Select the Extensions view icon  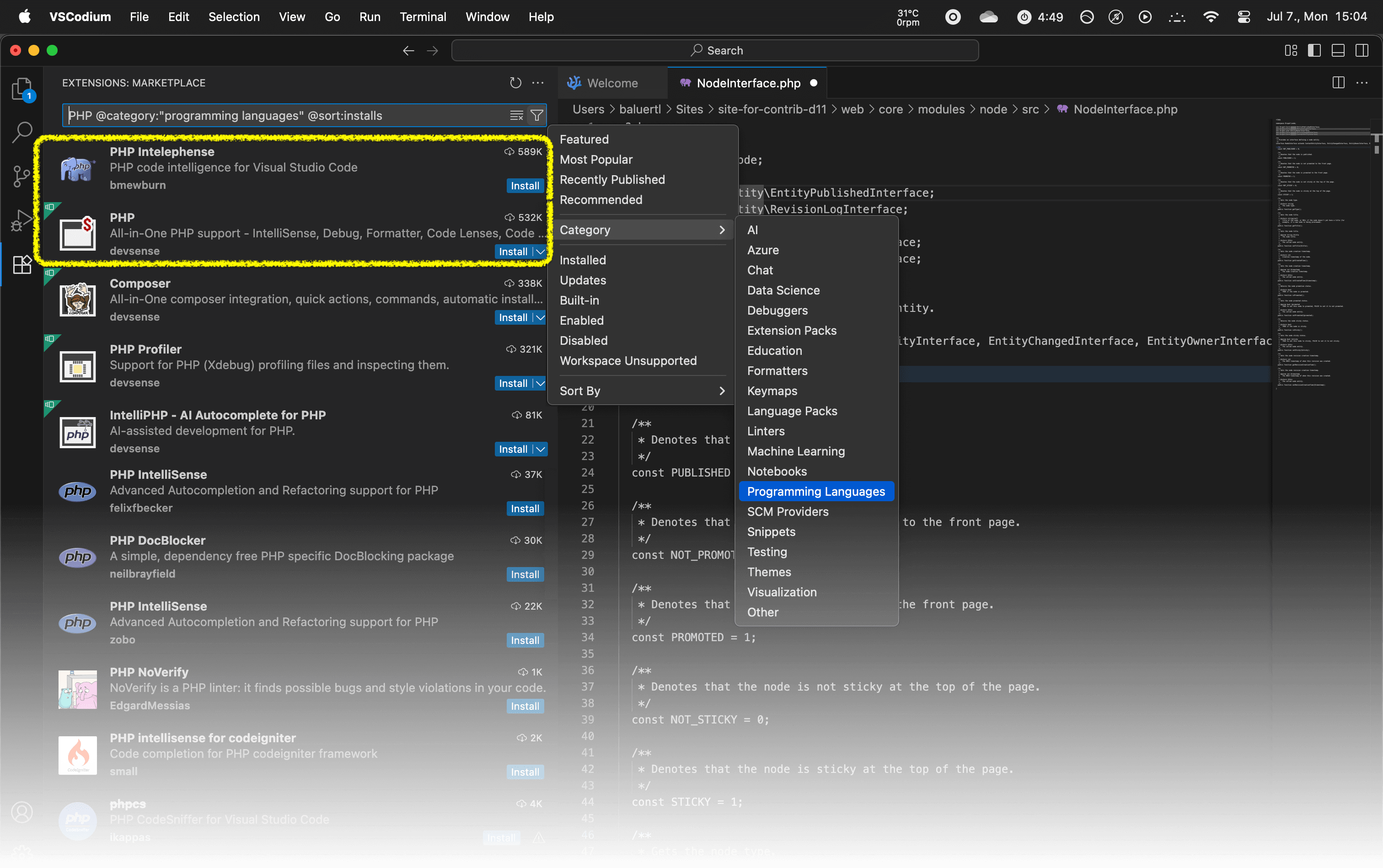pos(22,264)
